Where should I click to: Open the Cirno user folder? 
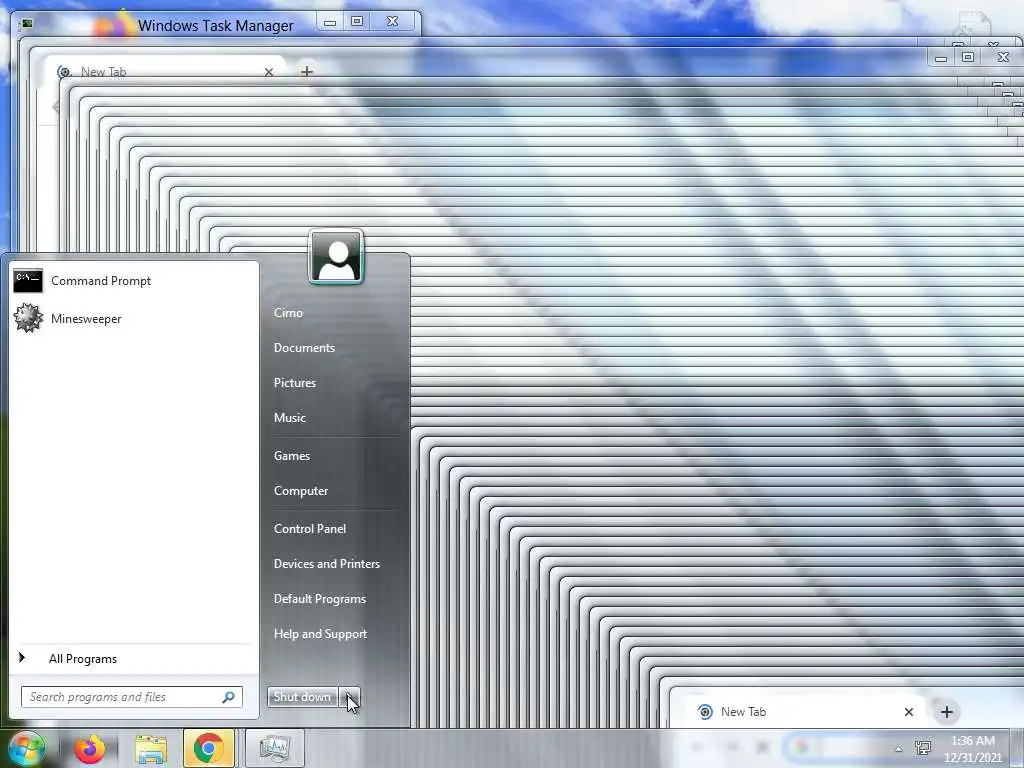288,313
